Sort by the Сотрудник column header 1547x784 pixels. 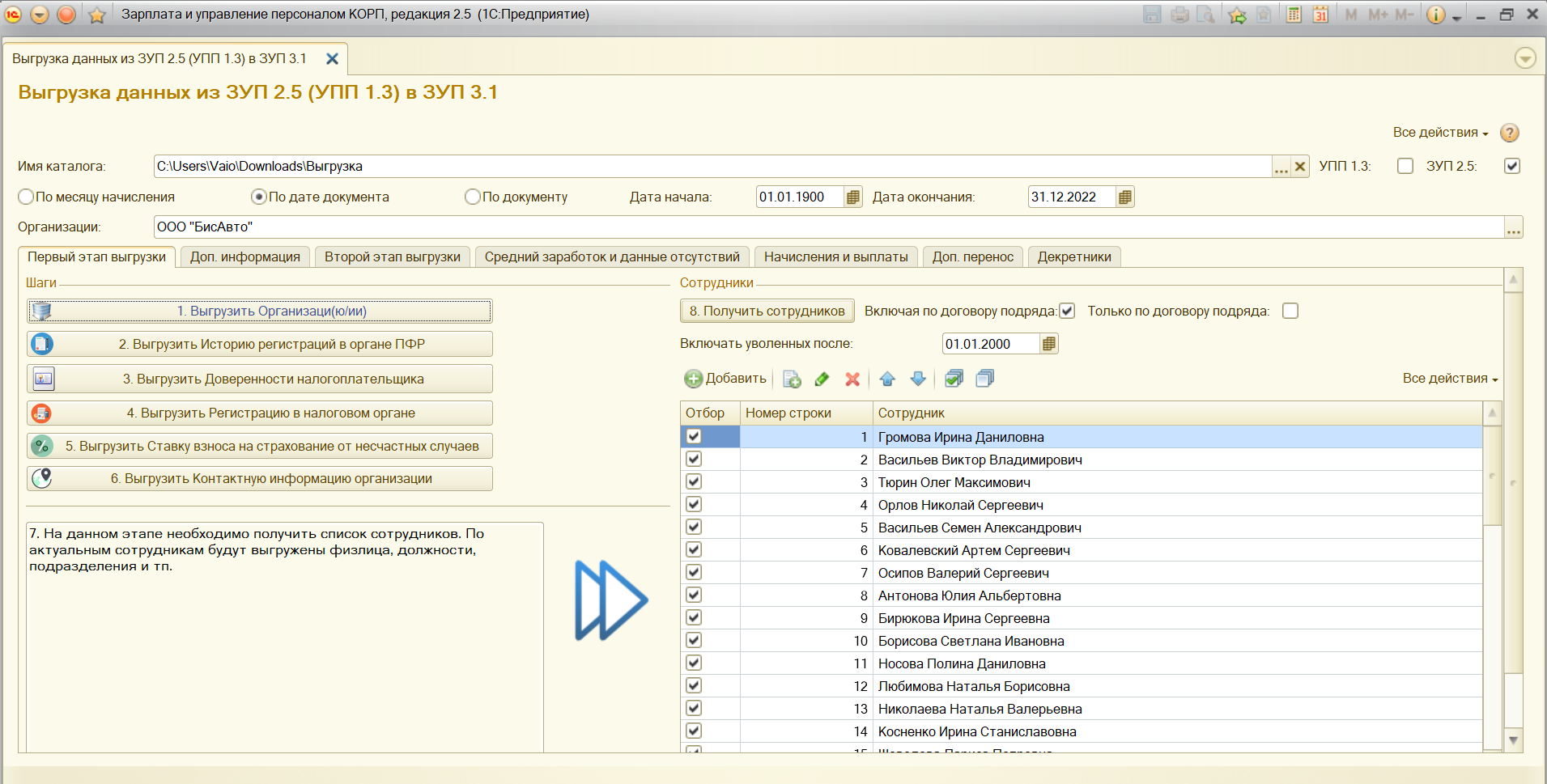click(1178, 413)
